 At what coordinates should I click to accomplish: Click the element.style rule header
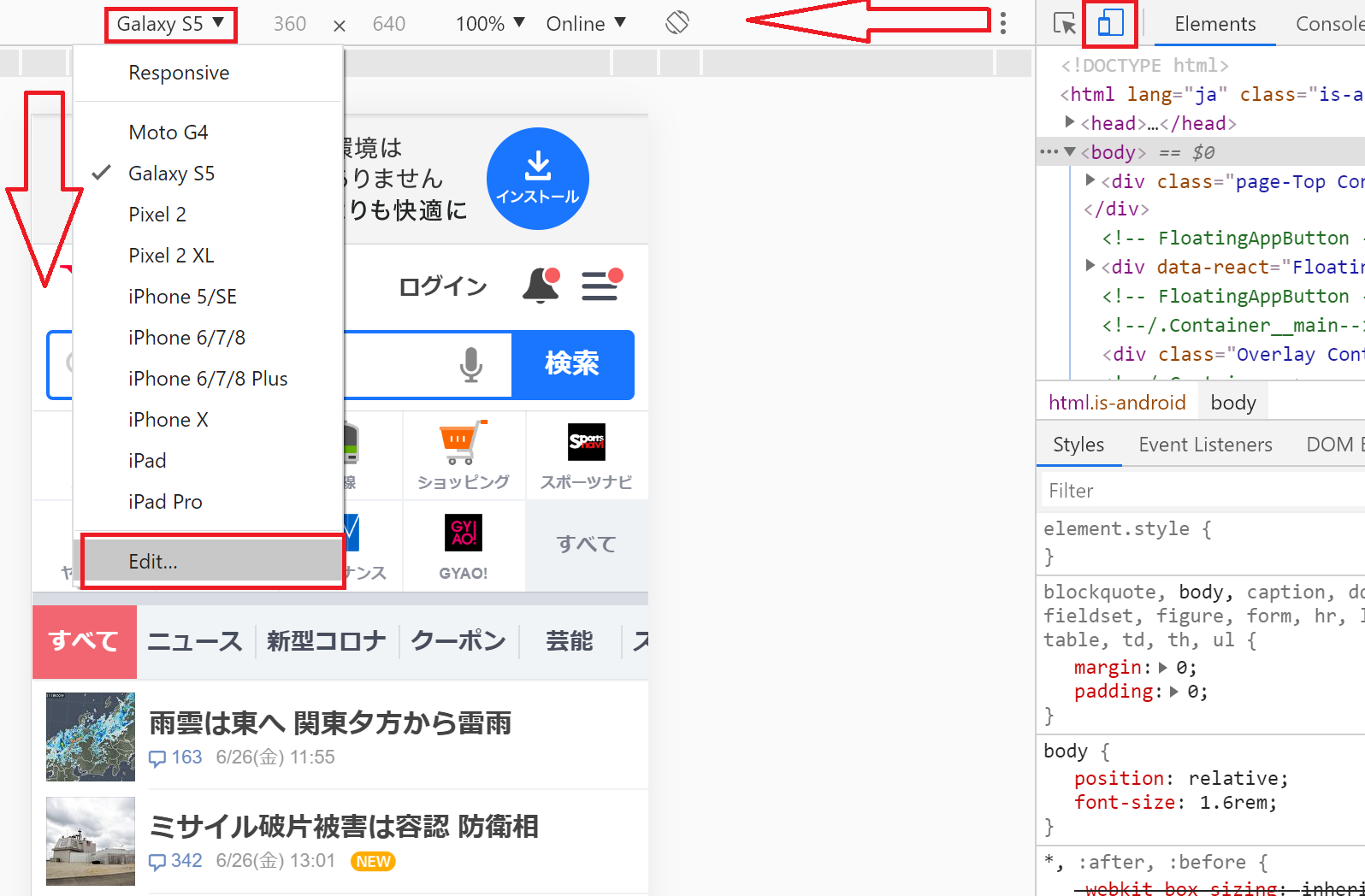pyautogui.click(x=1127, y=529)
